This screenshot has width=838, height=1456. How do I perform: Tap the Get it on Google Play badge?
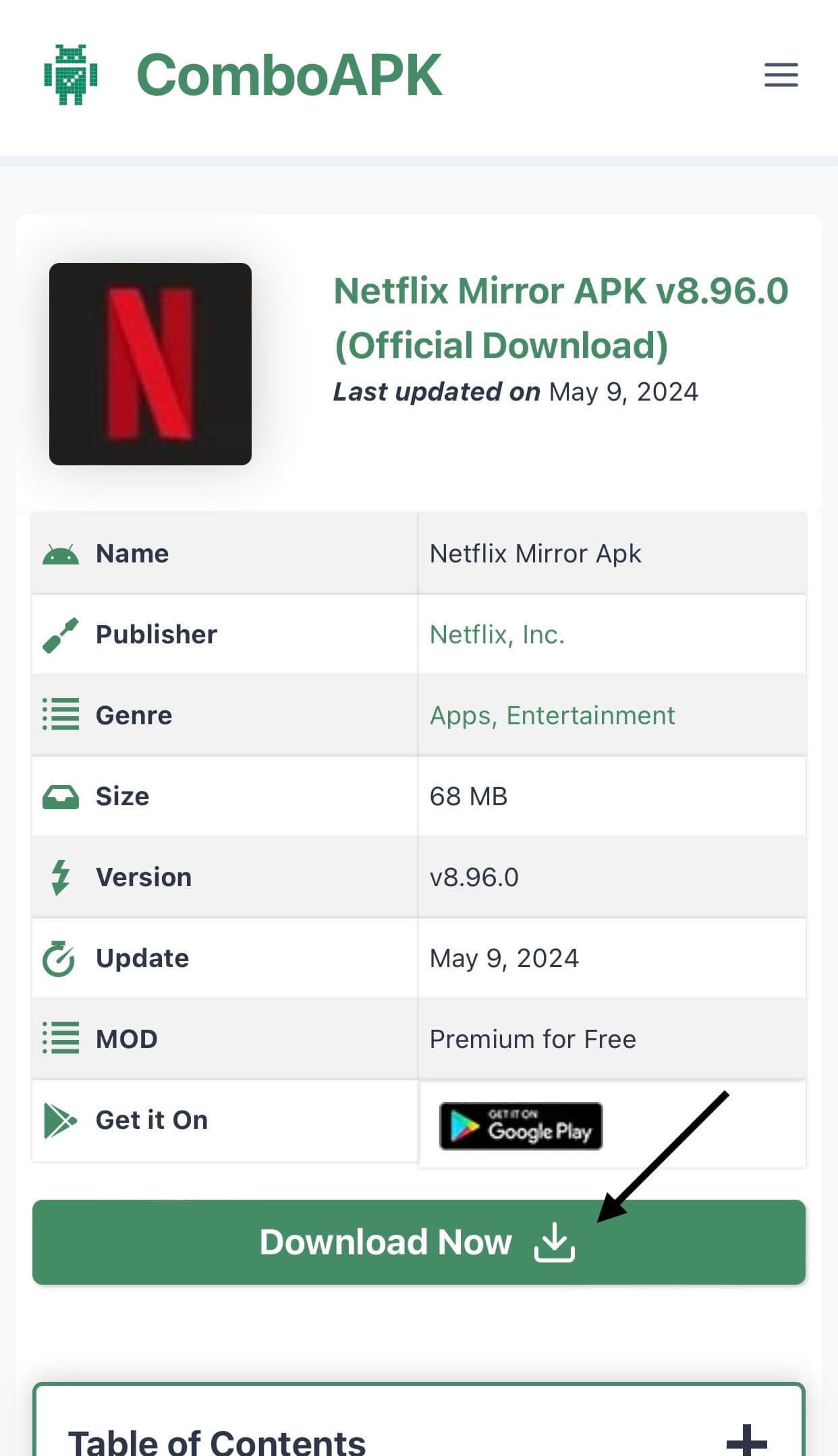point(521,1126)
